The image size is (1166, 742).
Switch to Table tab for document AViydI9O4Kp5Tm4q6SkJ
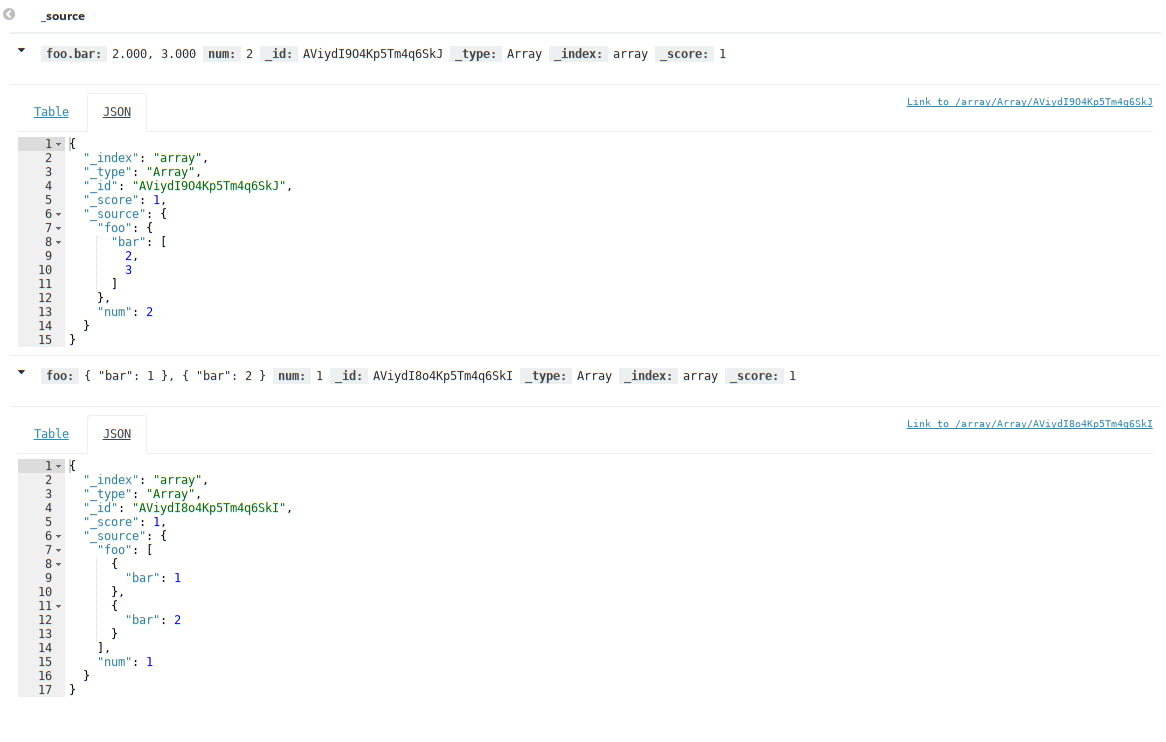point(51,112)
